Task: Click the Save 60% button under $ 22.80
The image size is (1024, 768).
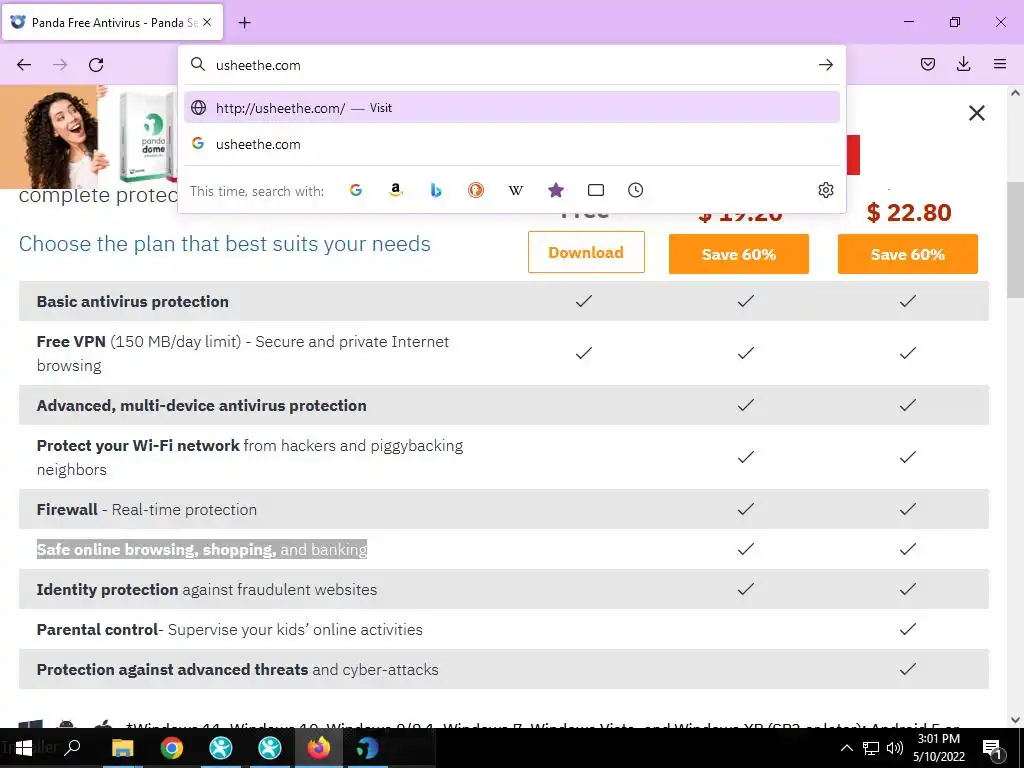Action: pyautogui.click(x=908, y=254)
